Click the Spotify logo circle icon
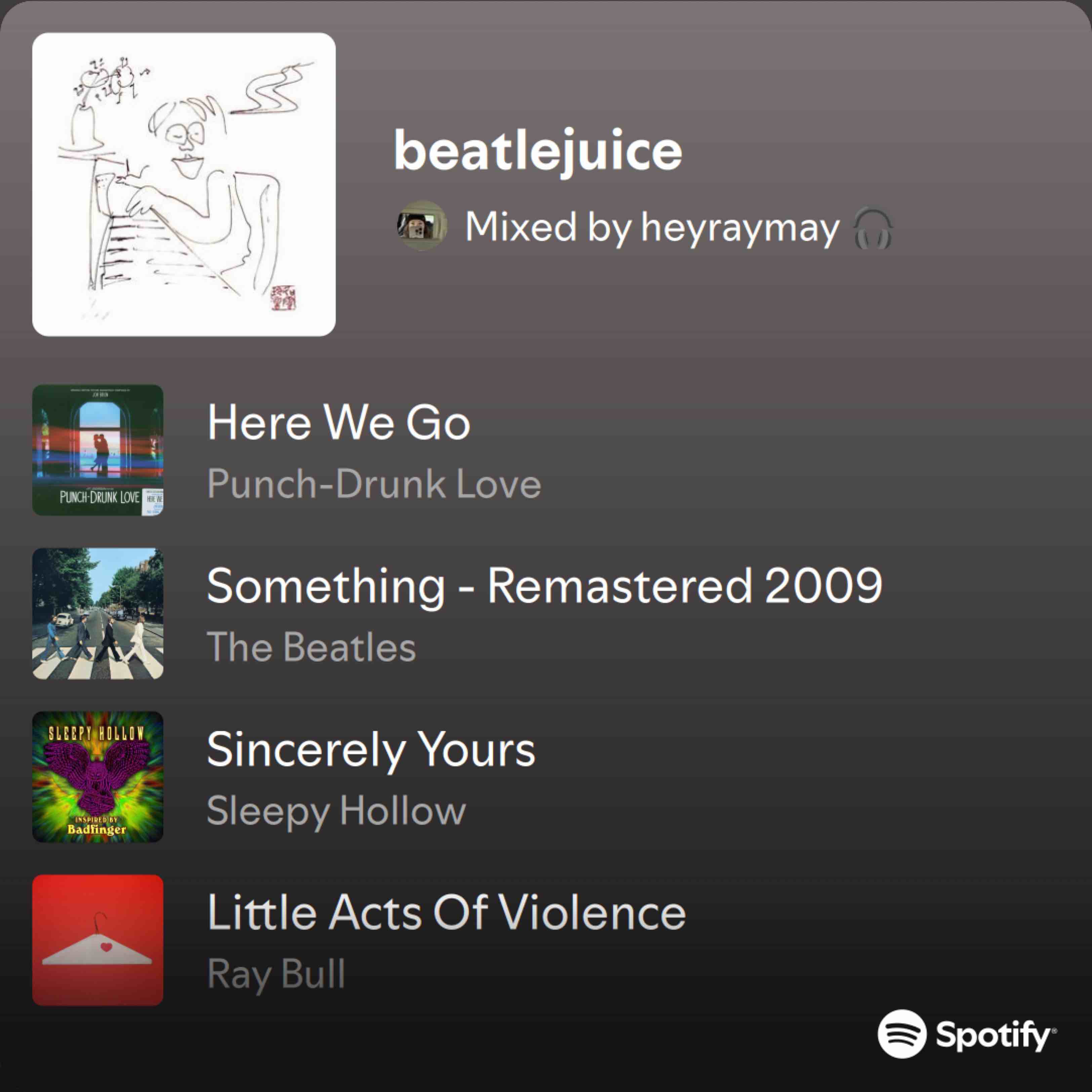This screenshot has width=1092, height=1092. tap(902, 1033)
